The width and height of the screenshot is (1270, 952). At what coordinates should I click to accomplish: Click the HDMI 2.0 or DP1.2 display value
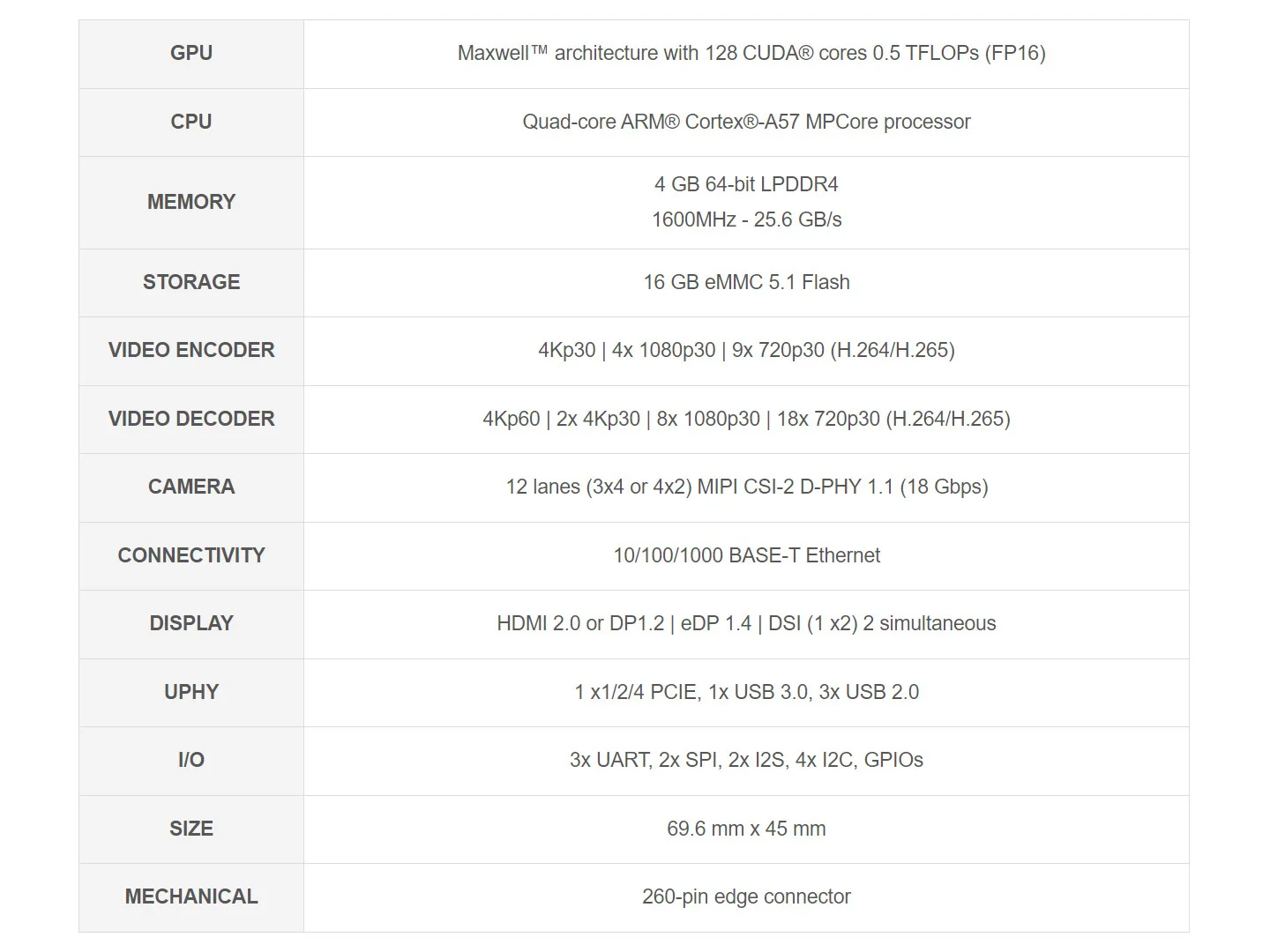[x=746, y=623]
